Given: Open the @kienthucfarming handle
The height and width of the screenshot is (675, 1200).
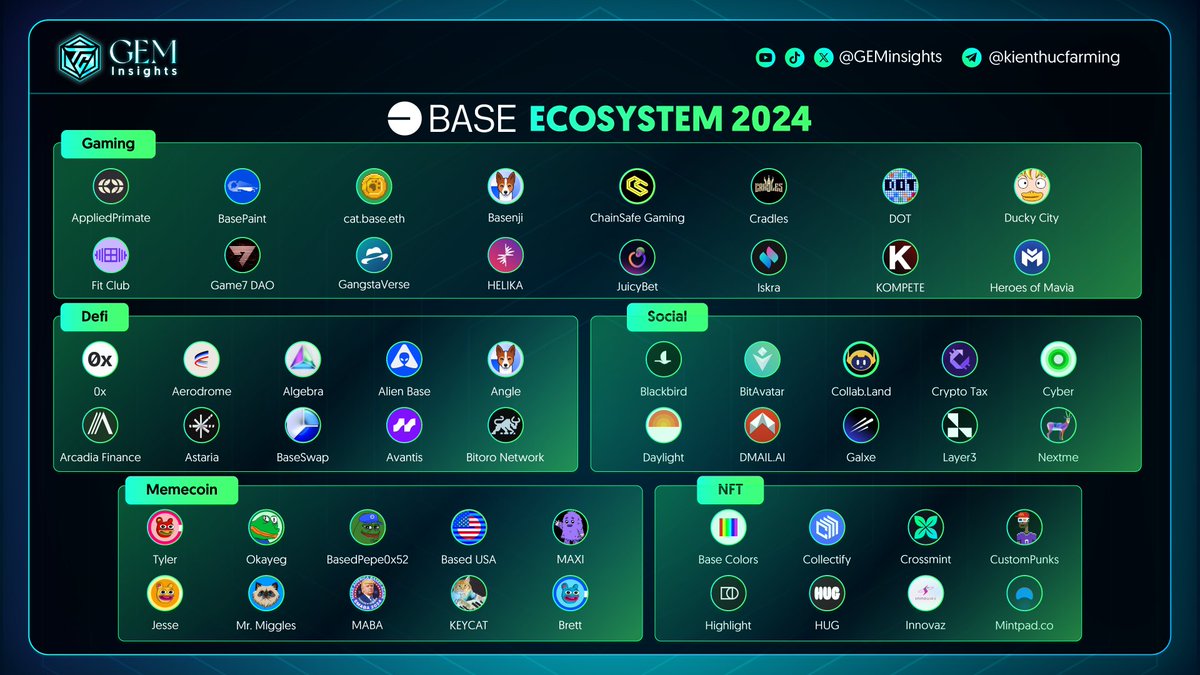Looking at the screenshot, I should pos(1054,57).
